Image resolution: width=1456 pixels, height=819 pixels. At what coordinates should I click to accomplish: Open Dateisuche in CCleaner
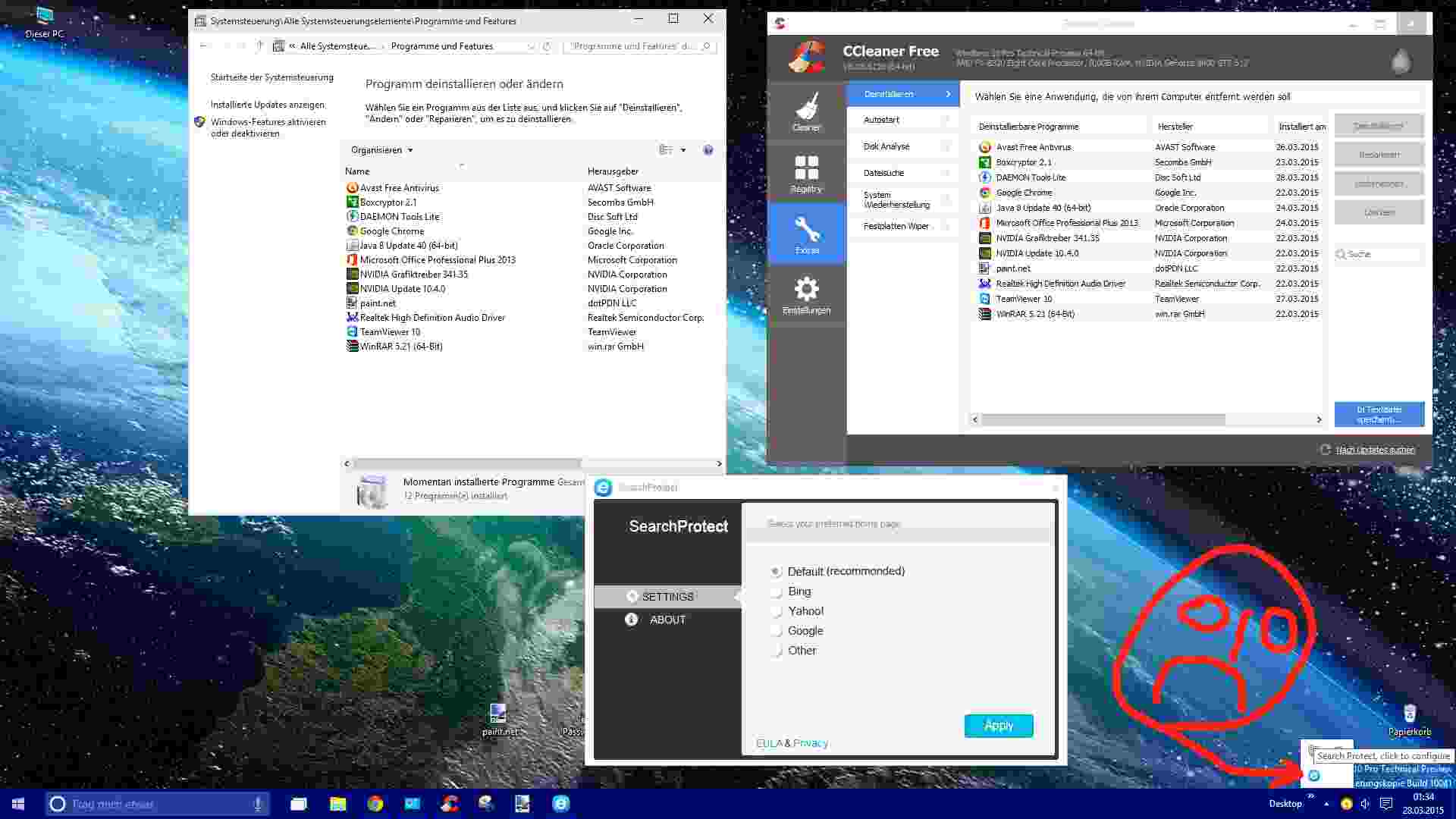(x=902, y=173)
